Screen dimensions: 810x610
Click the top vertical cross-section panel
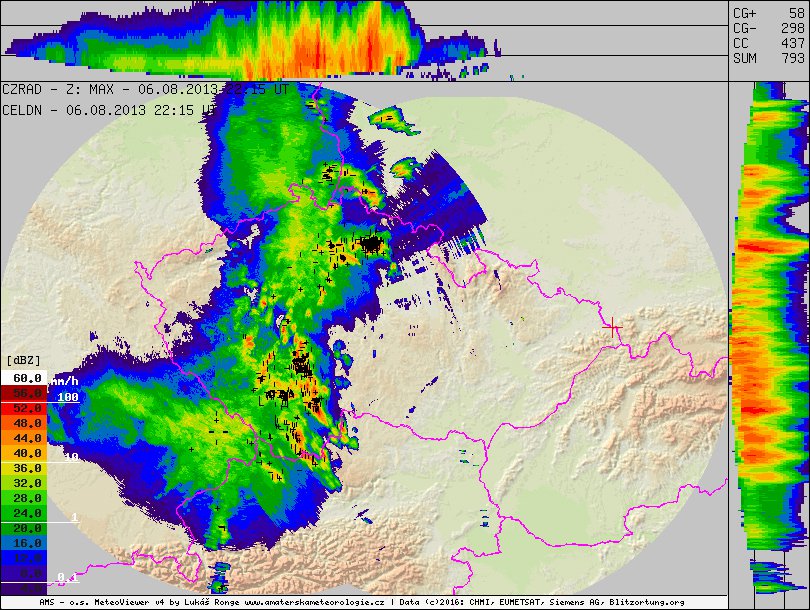[x=364, y=41]
